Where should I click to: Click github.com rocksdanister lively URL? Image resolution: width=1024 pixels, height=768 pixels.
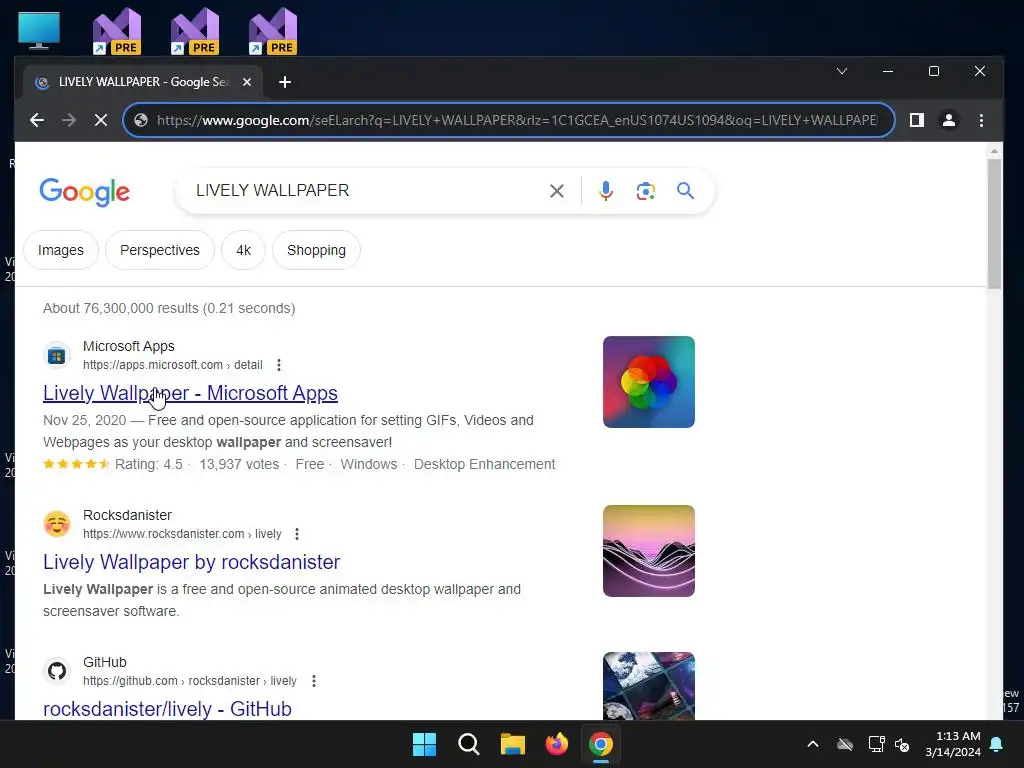coord(189,681)
